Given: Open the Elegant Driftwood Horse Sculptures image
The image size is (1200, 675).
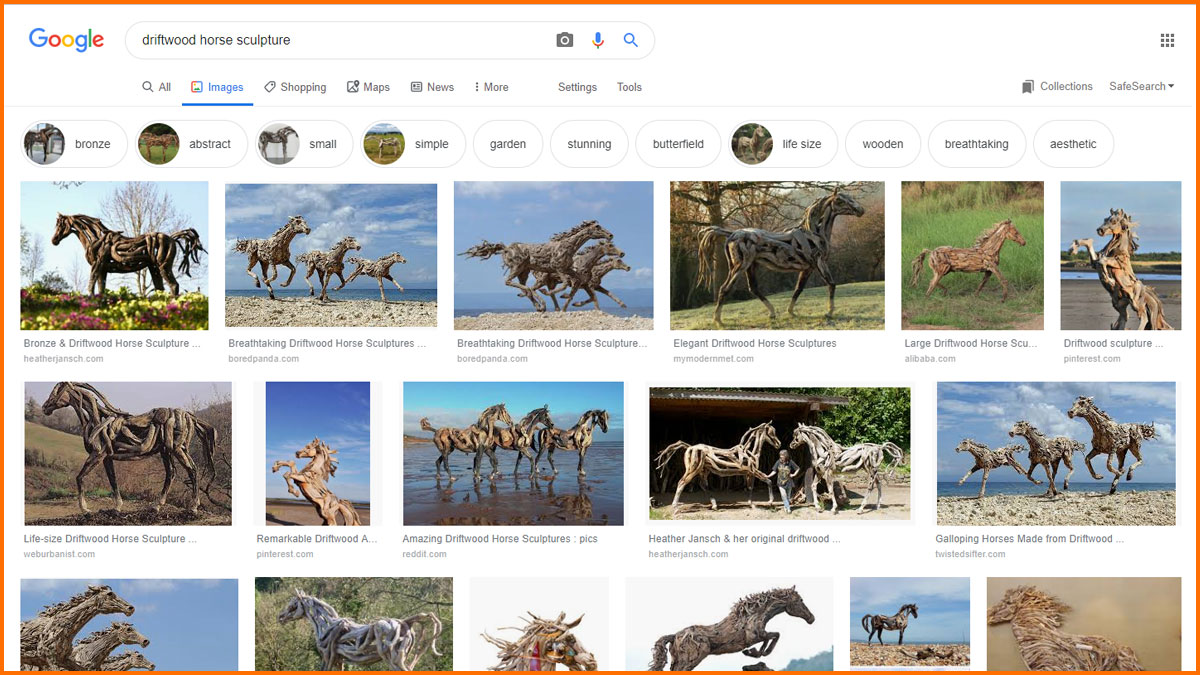Looking at the screenshot, I should 777,255.
